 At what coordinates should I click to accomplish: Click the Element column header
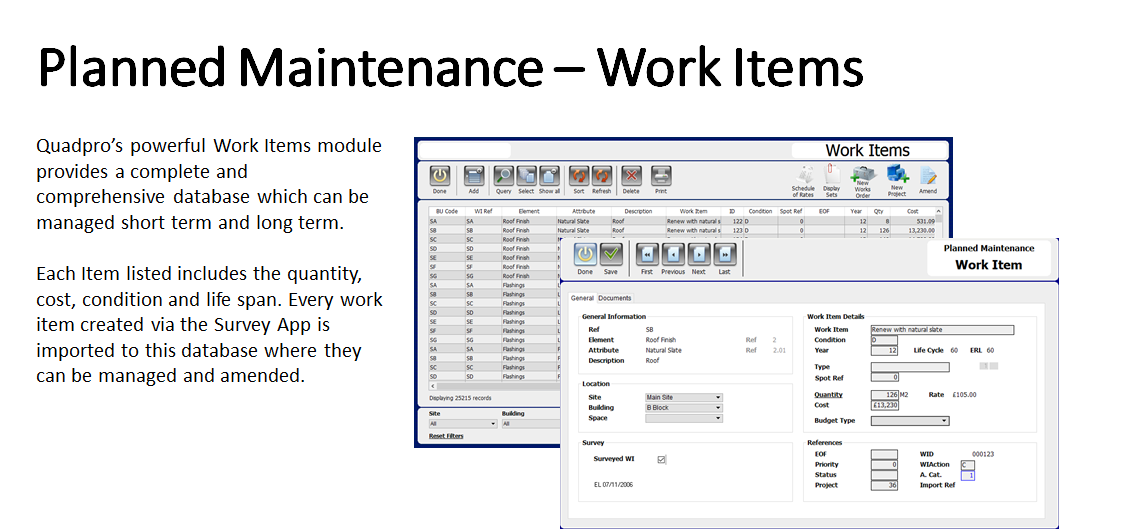point(529,212)
